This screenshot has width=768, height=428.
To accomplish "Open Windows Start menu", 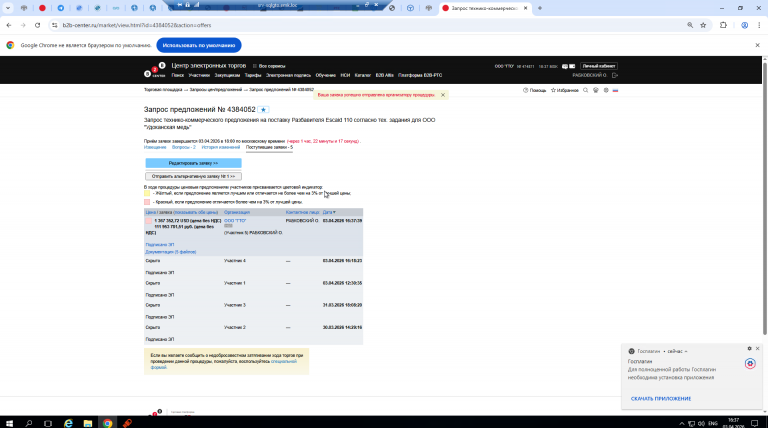I will [x=9, y=423].
